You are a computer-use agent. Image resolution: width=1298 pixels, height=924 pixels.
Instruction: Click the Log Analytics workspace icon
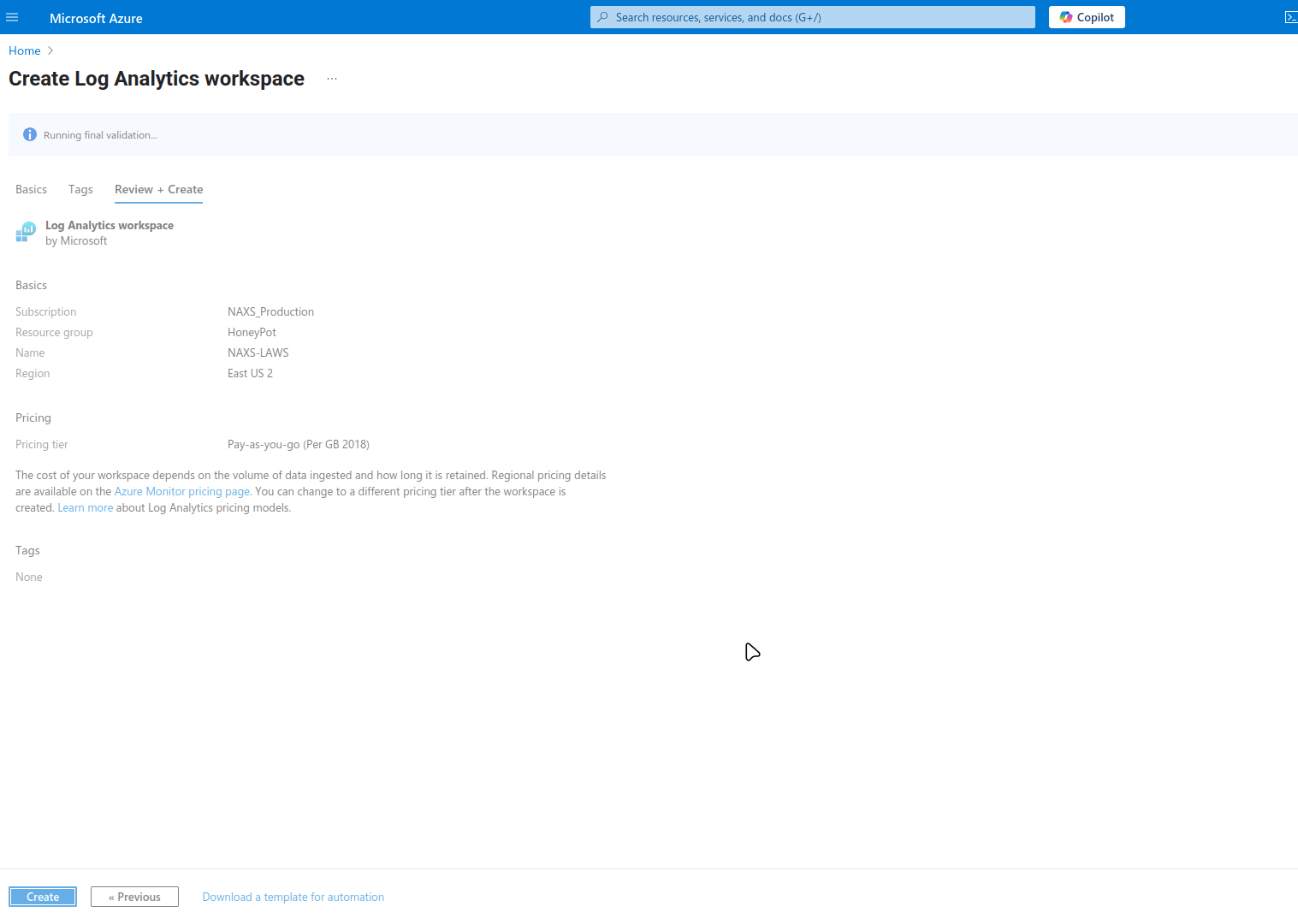click(x=26, y=232)
